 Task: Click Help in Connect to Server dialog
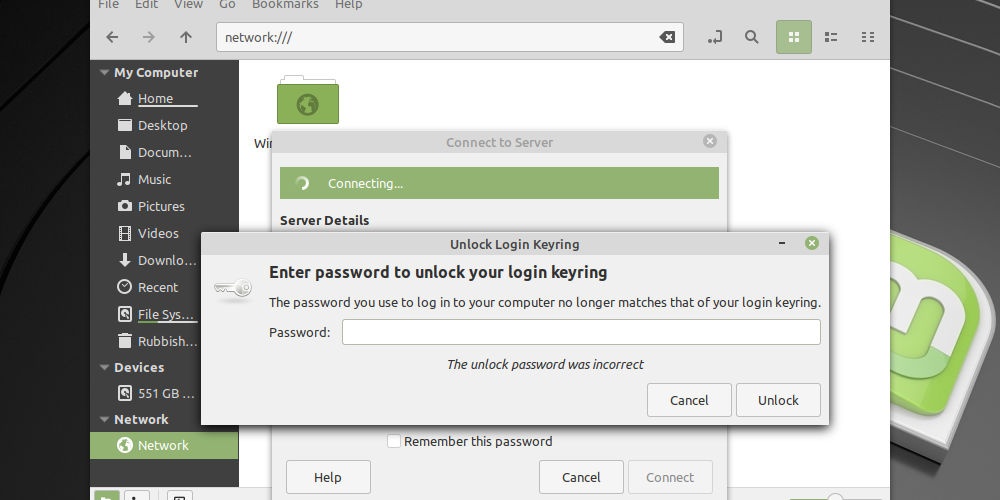[x=328, y=477]
